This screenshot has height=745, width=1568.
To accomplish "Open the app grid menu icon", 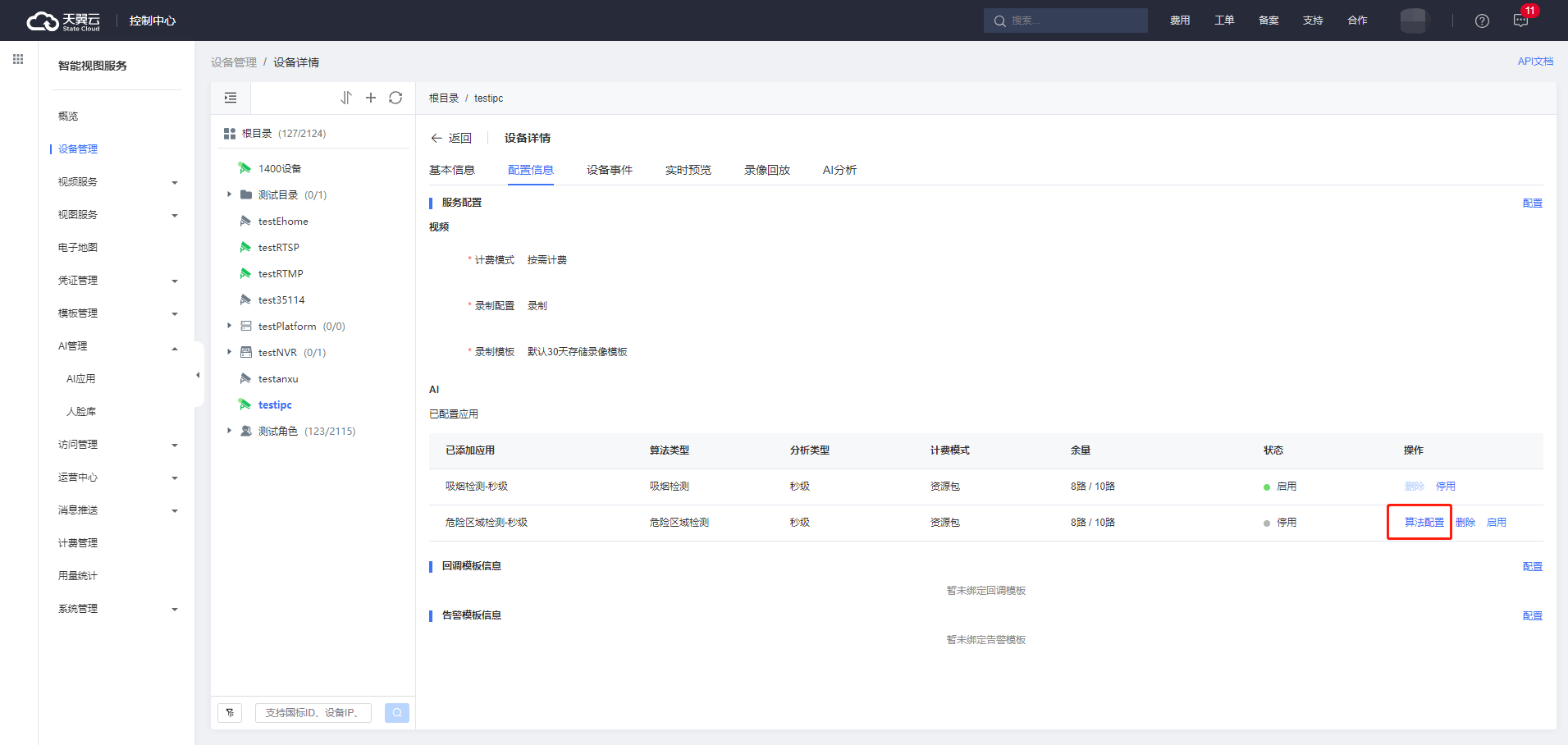I will [x=18, y=59].
